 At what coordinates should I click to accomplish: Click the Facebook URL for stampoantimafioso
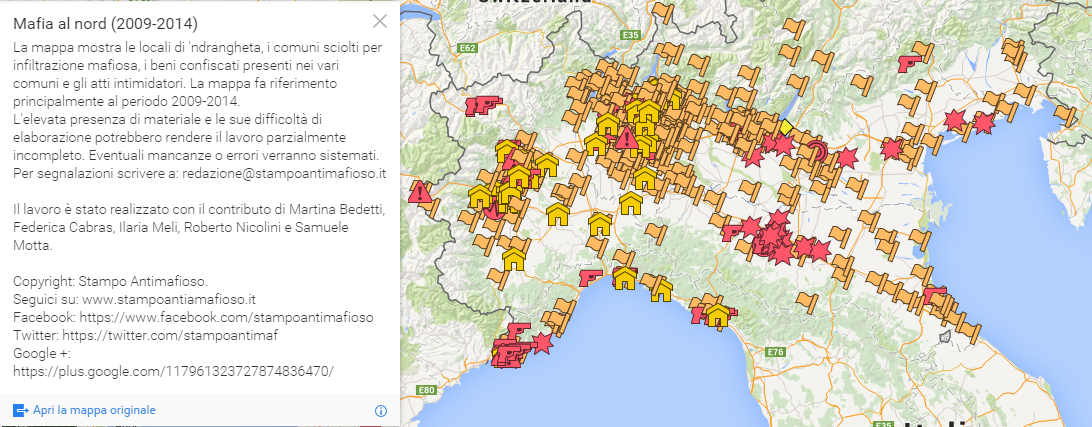226,318
